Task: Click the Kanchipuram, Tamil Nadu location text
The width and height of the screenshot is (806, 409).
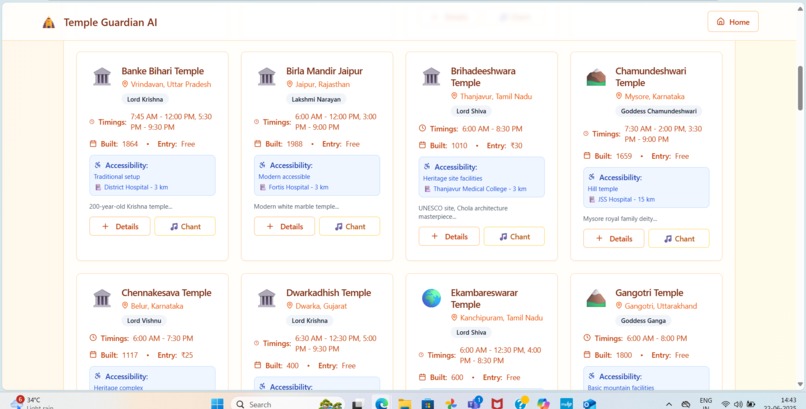Action: (501, 318)
